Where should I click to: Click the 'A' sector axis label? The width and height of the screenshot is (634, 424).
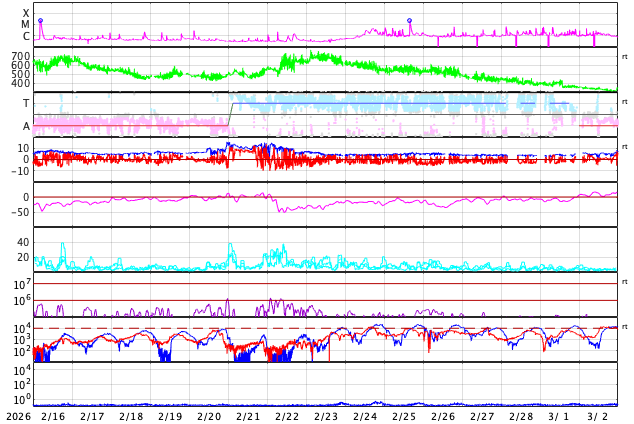26,127
